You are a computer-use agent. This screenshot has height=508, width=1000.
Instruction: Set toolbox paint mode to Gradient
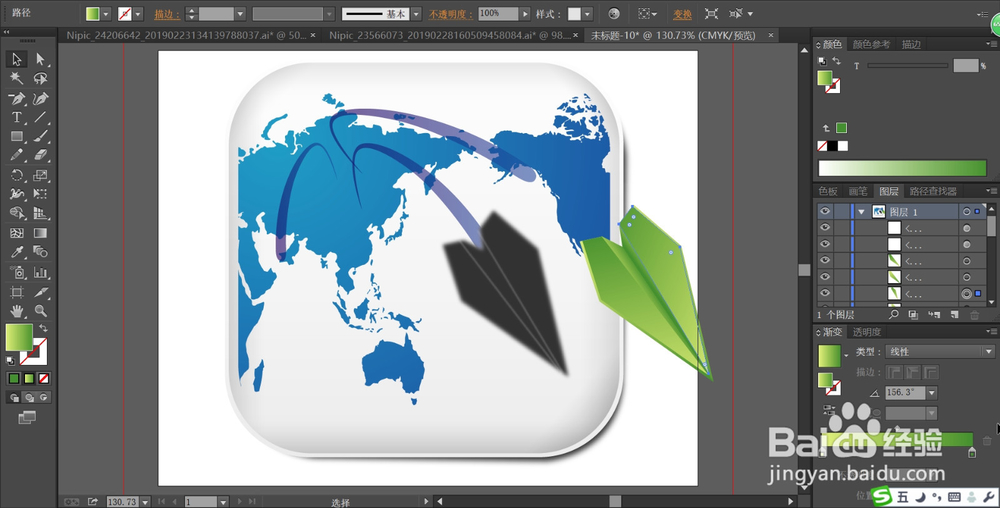pyautogui.click(x=29, y=379)
